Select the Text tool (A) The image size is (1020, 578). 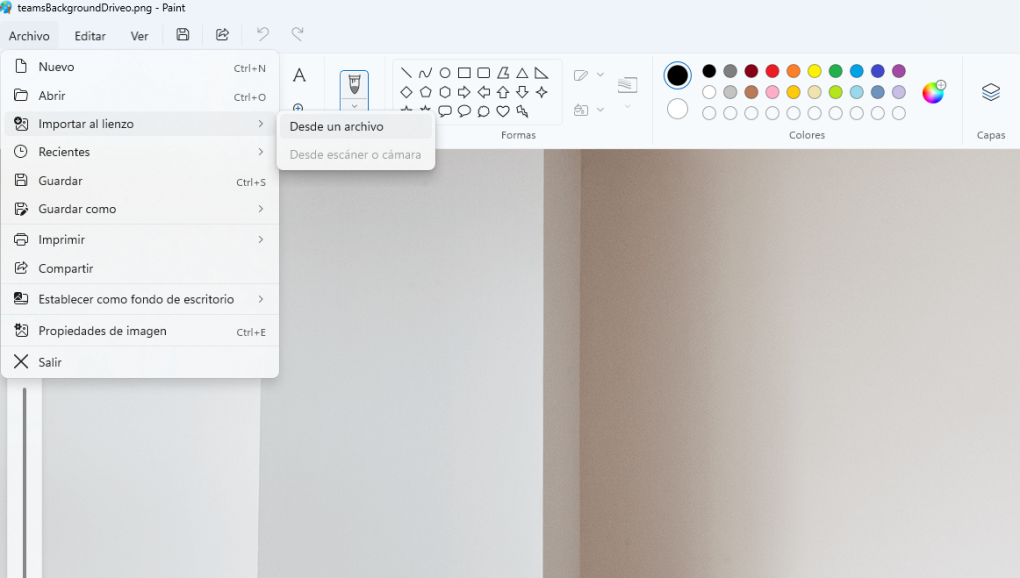coord(299,76)
